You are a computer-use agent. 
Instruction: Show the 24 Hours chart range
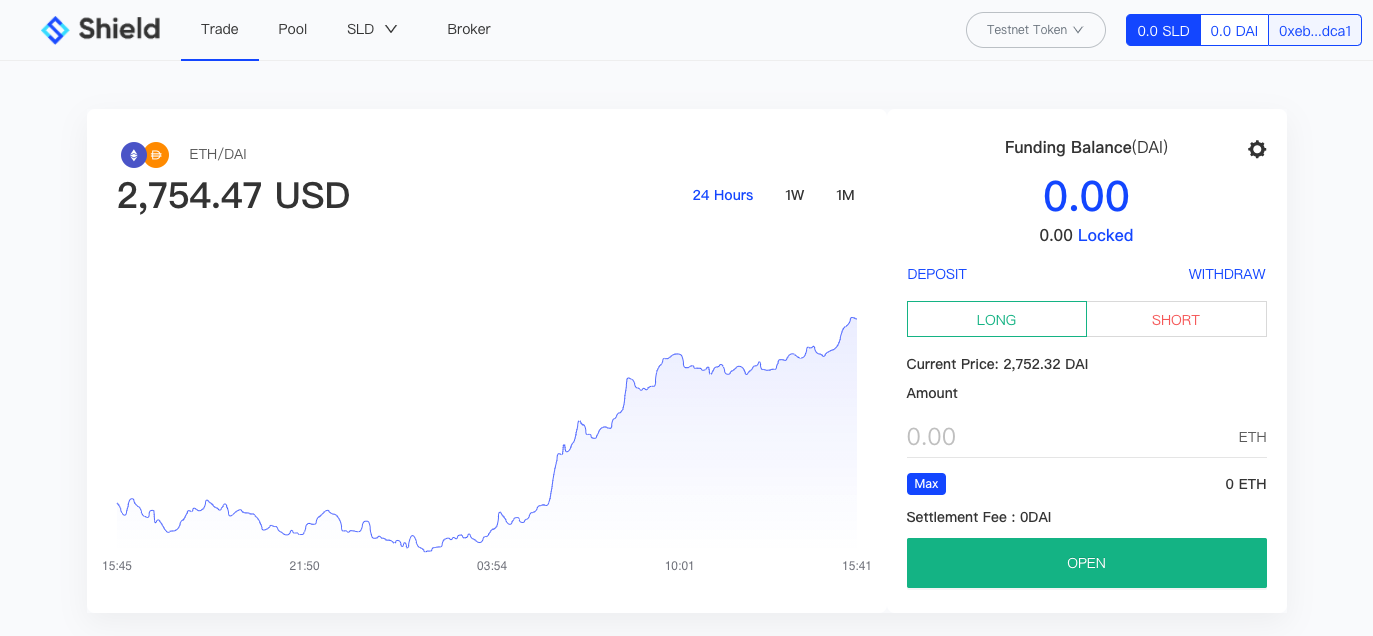coord(722,195)
